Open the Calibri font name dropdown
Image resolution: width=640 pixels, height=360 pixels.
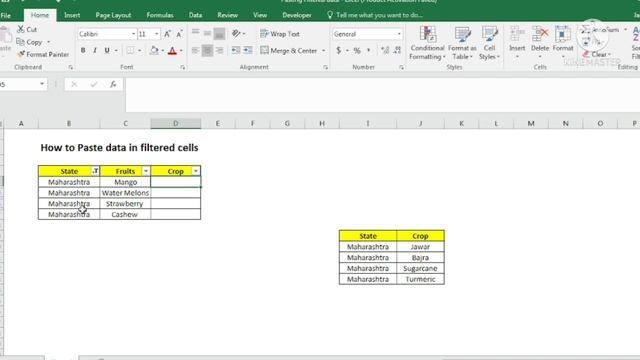[x=133, y=34]
